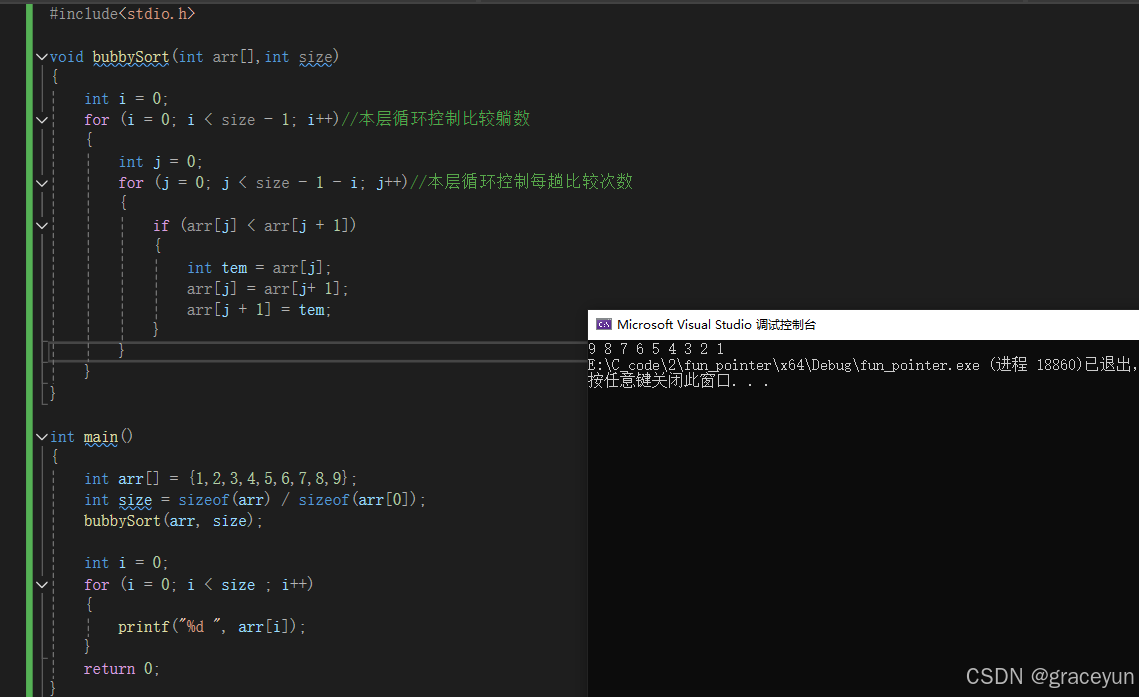Click the comment 本层循环控制比较躺数

click(x=436, y=118)
